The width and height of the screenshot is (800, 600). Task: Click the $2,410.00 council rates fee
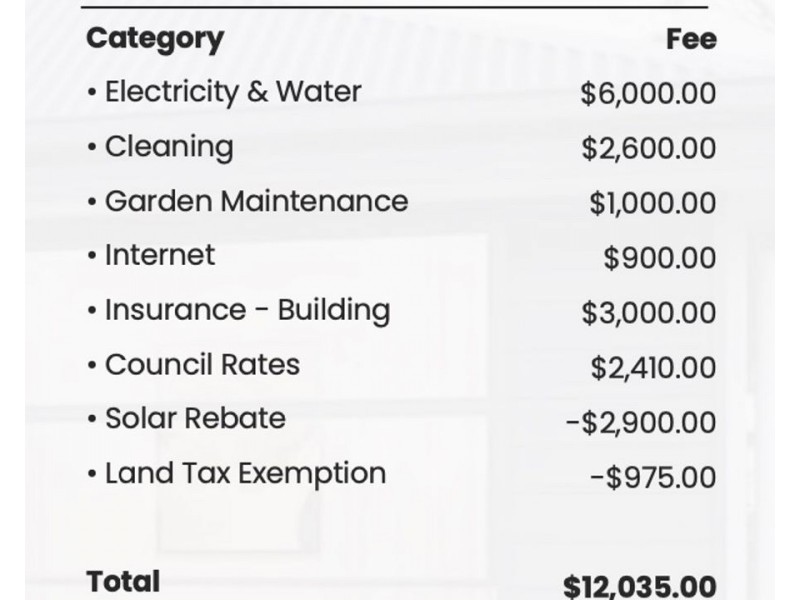[x=652, y=368]
